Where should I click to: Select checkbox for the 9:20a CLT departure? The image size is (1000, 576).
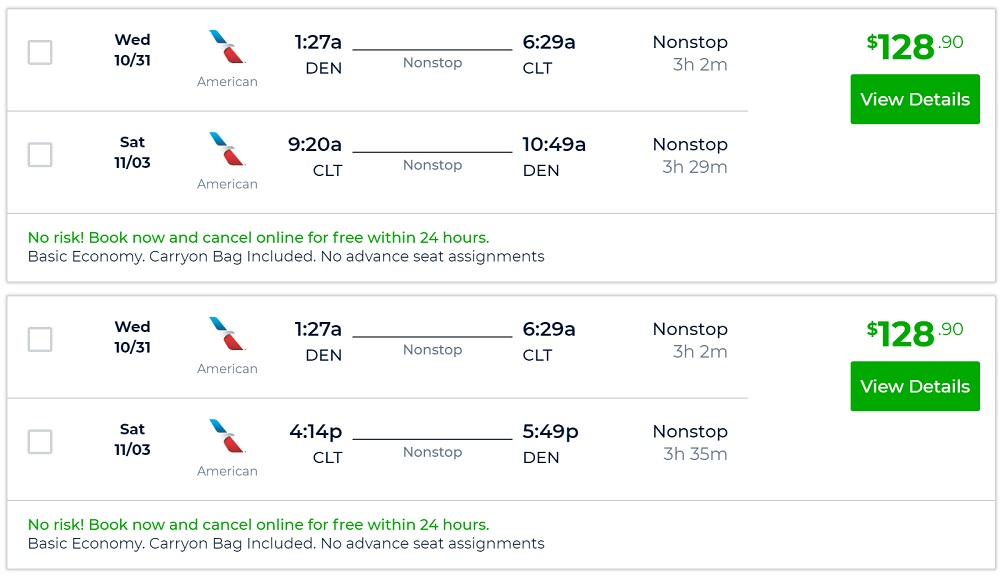coord(40,155)
